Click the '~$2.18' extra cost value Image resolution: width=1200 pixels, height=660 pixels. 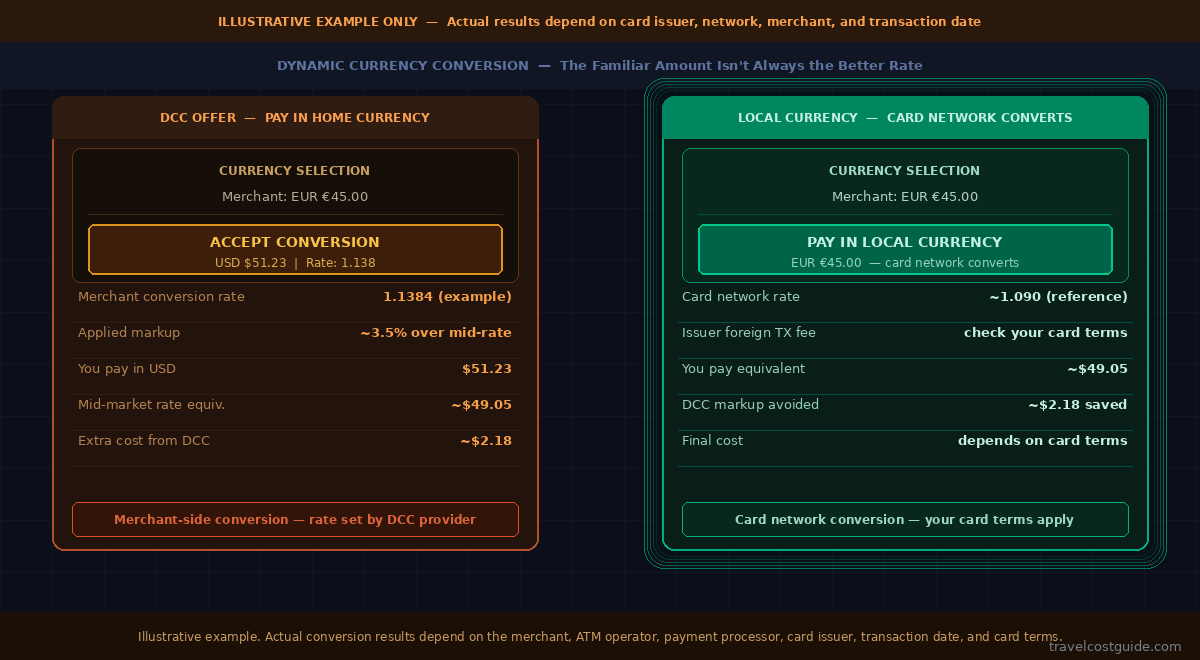486,441
